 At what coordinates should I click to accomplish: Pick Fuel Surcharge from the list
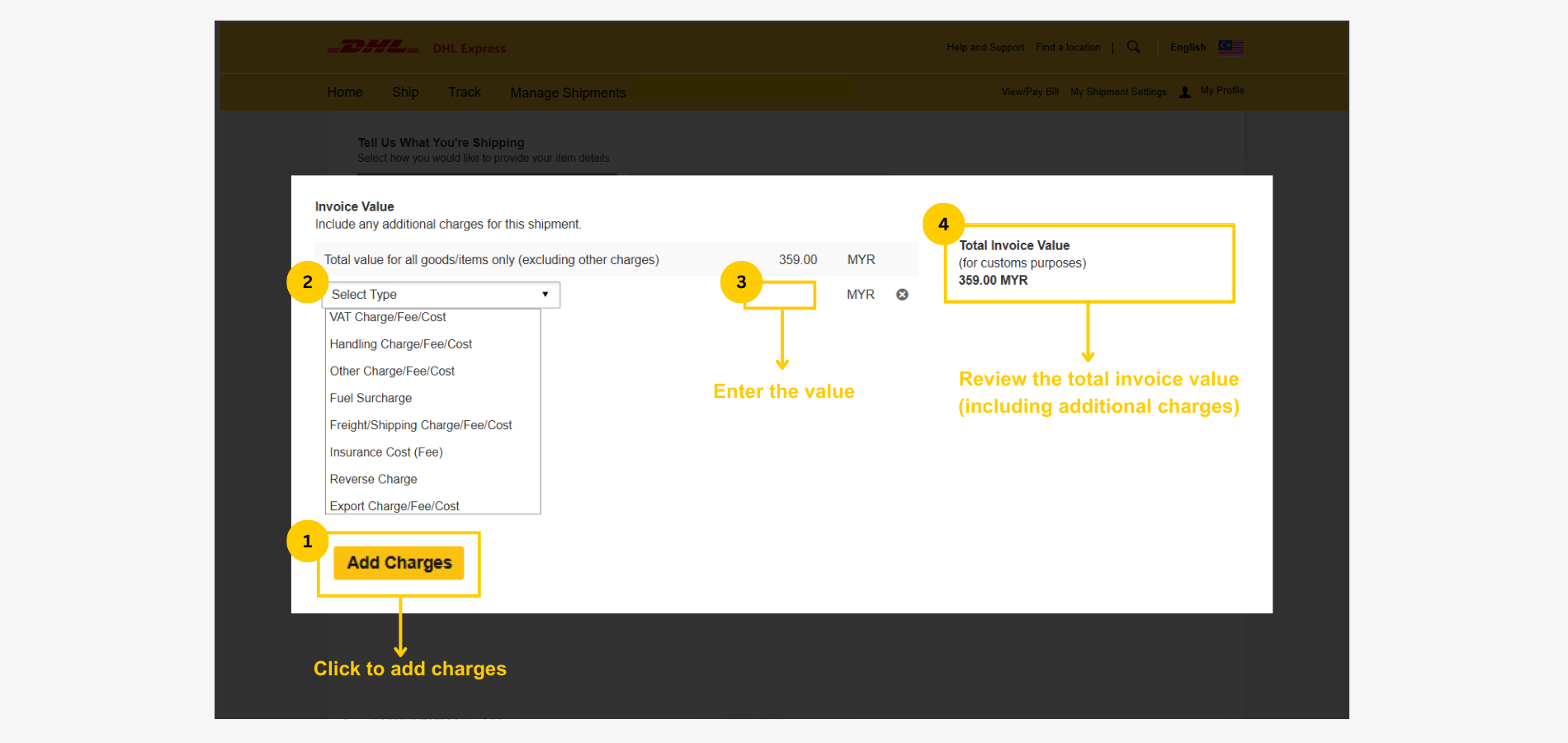371,398
